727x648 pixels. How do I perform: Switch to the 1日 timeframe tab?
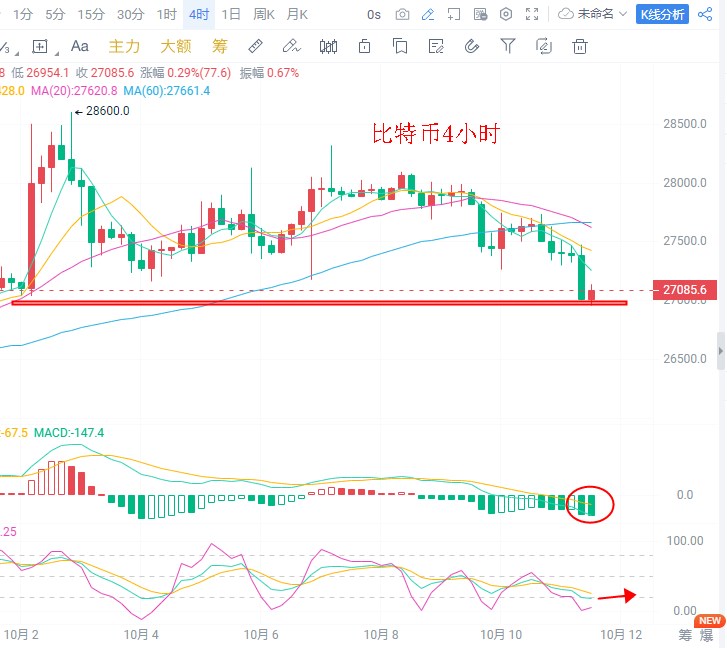[x=231, y=15]
